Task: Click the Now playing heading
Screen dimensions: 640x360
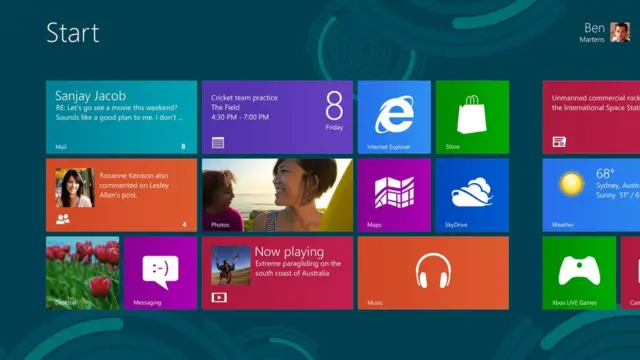Action: pyautogui.click(x=289, y=252)
